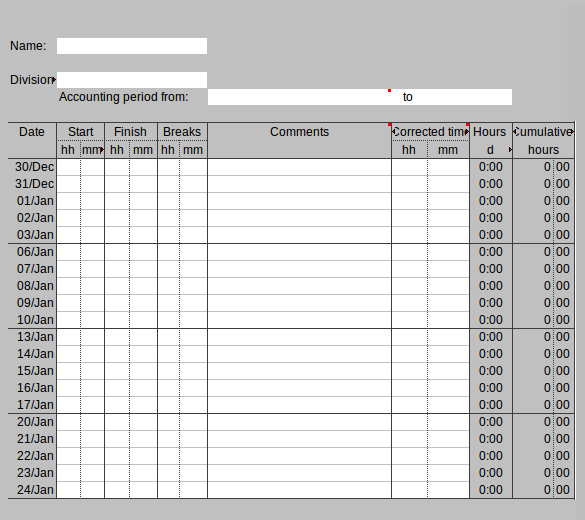Click the Comments cell for 15/Jan

point(299,371)
